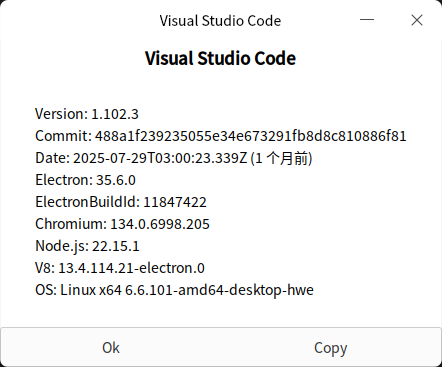Click the ElectronBuildId: 11847422 line
The height and width of the screenshot is (367, 442).
click(121, 202)
